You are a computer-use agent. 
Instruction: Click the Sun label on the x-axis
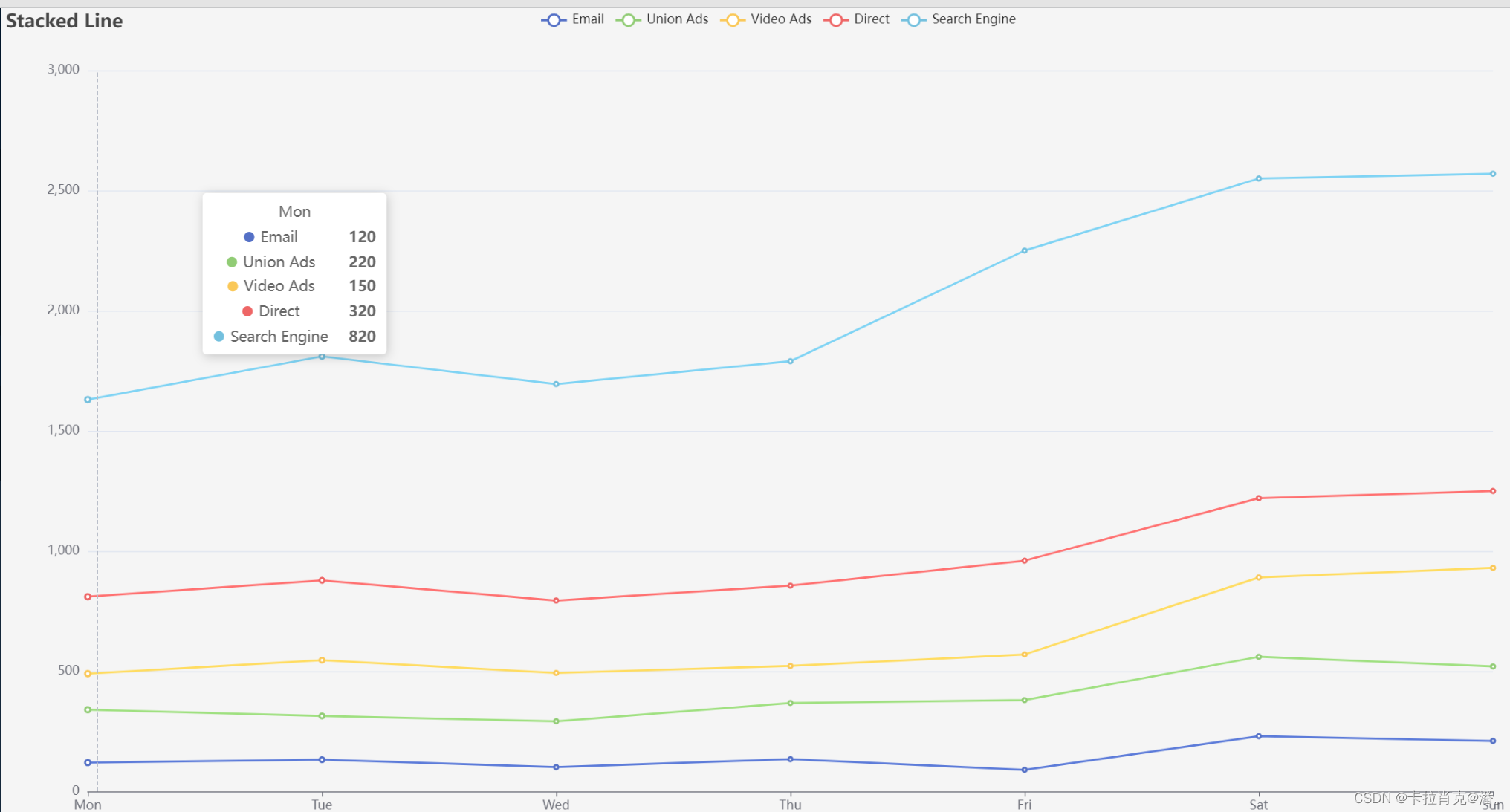(1492, 805)
